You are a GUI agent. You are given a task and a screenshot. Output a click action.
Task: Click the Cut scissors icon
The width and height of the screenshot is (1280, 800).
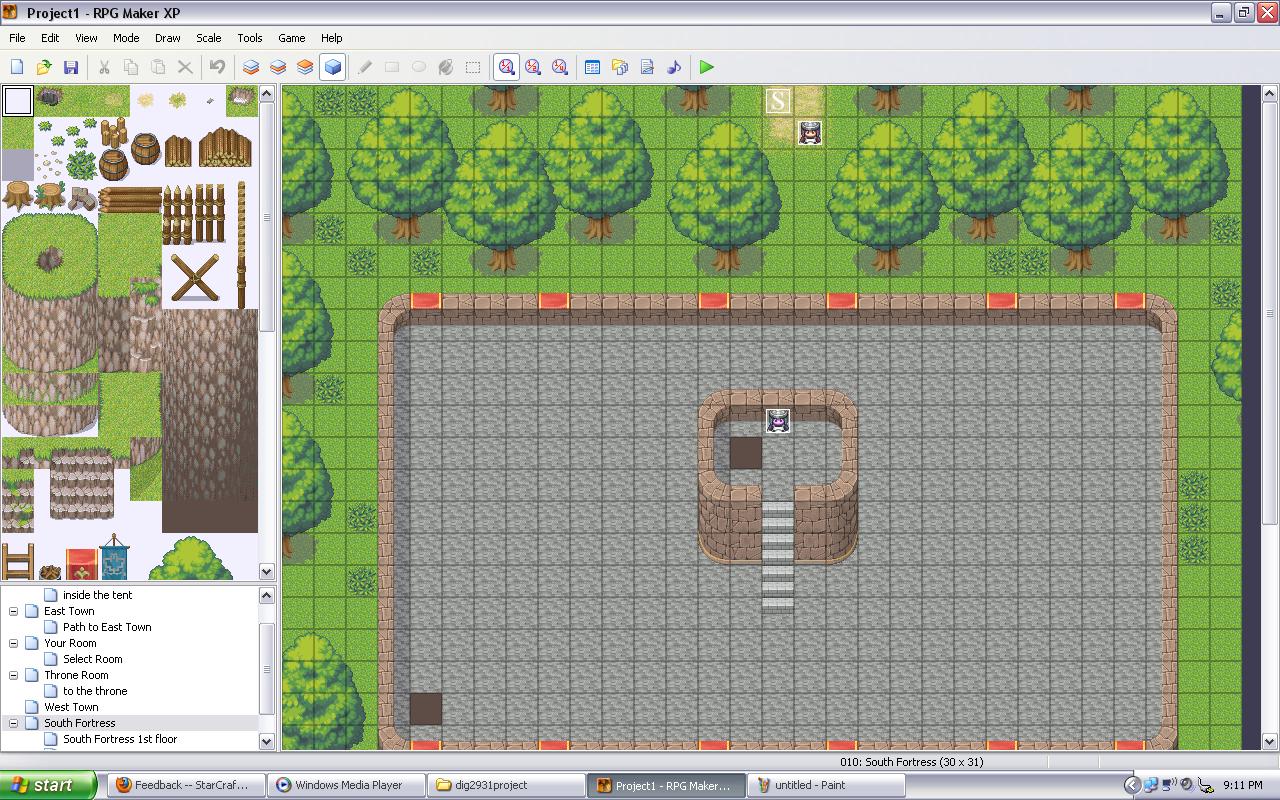click(104, 67)
